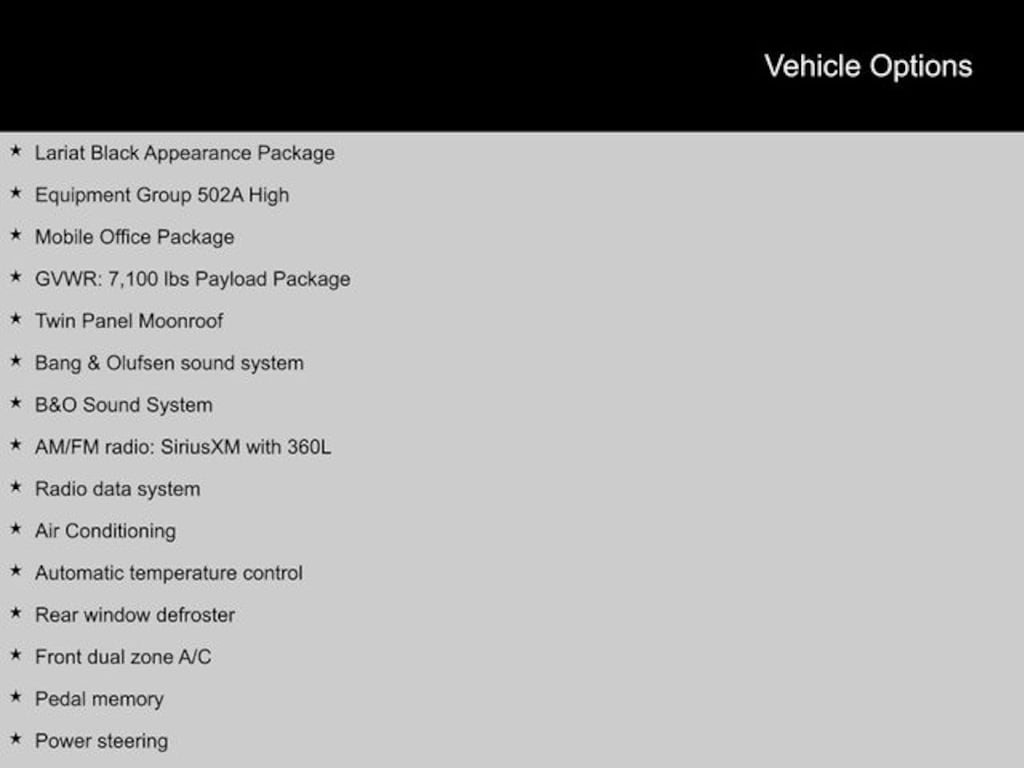Click the Bang & Olufsen sound system item

pos(169,363)
